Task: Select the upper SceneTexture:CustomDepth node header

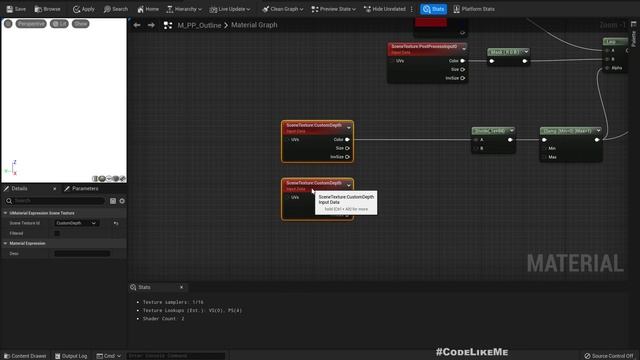Action: pos(313,128)
